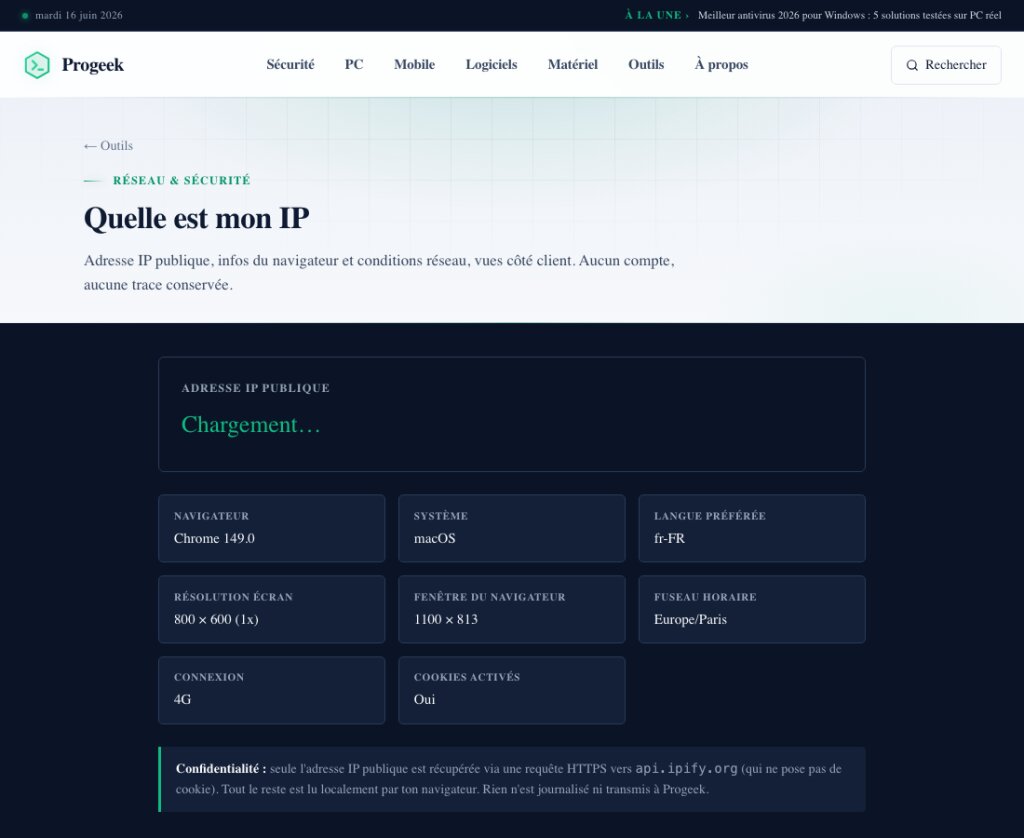Click the 'api.ipify.org' code text

click(686, 769)
